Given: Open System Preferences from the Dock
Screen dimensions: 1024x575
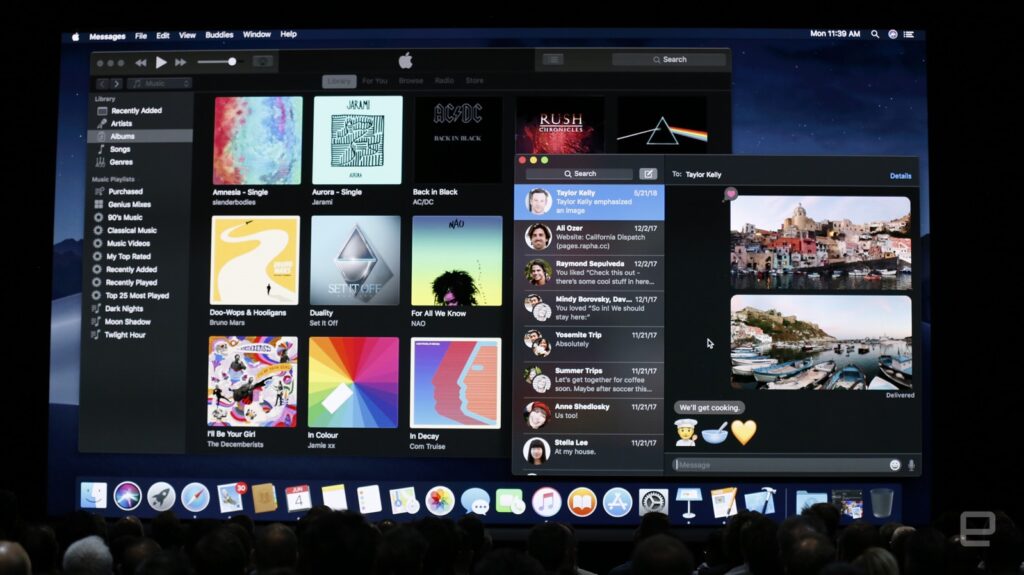Looking at the screenshot, I should 653,502.
